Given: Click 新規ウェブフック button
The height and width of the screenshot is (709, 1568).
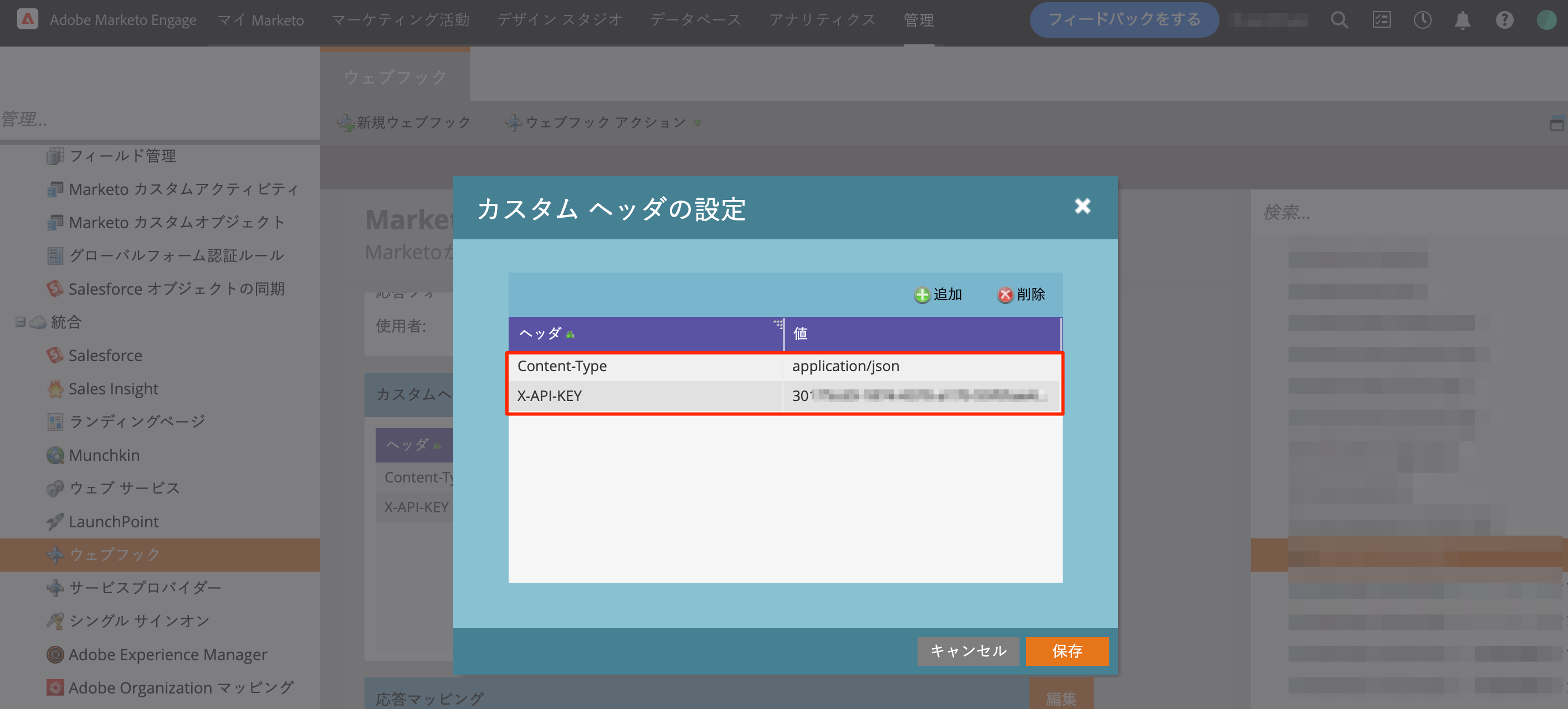Looking at the screenshot, I should pos(403,122).
